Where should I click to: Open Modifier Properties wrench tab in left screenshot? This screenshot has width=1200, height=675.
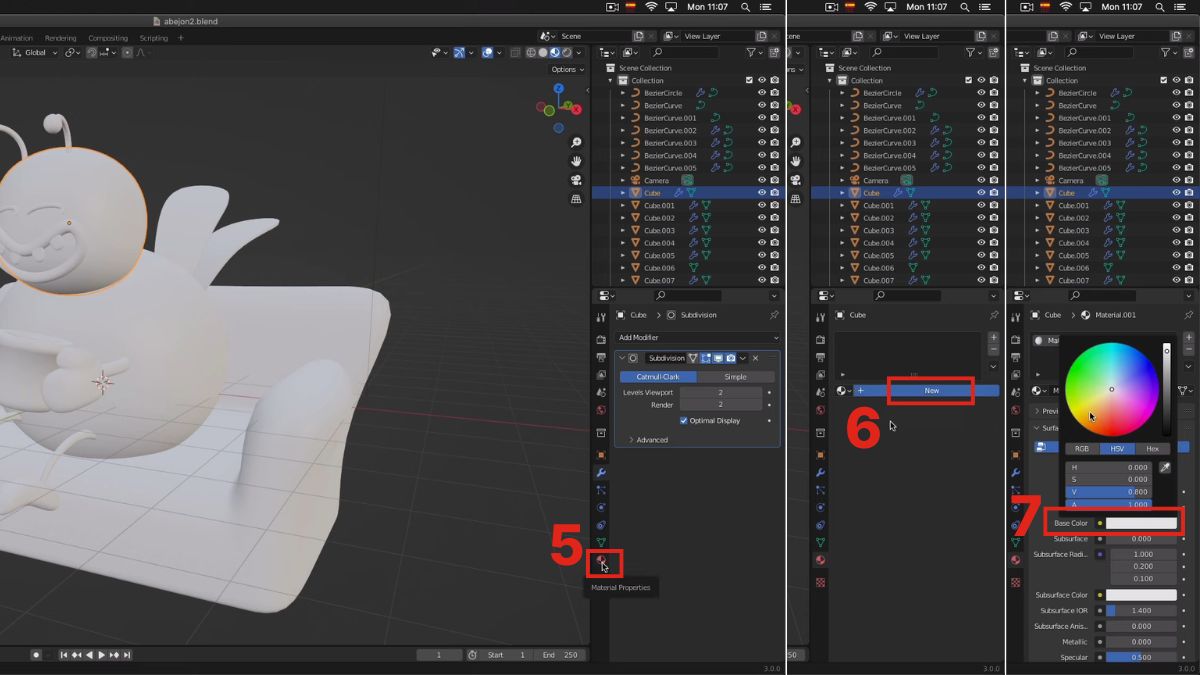(x=601, y=472)
